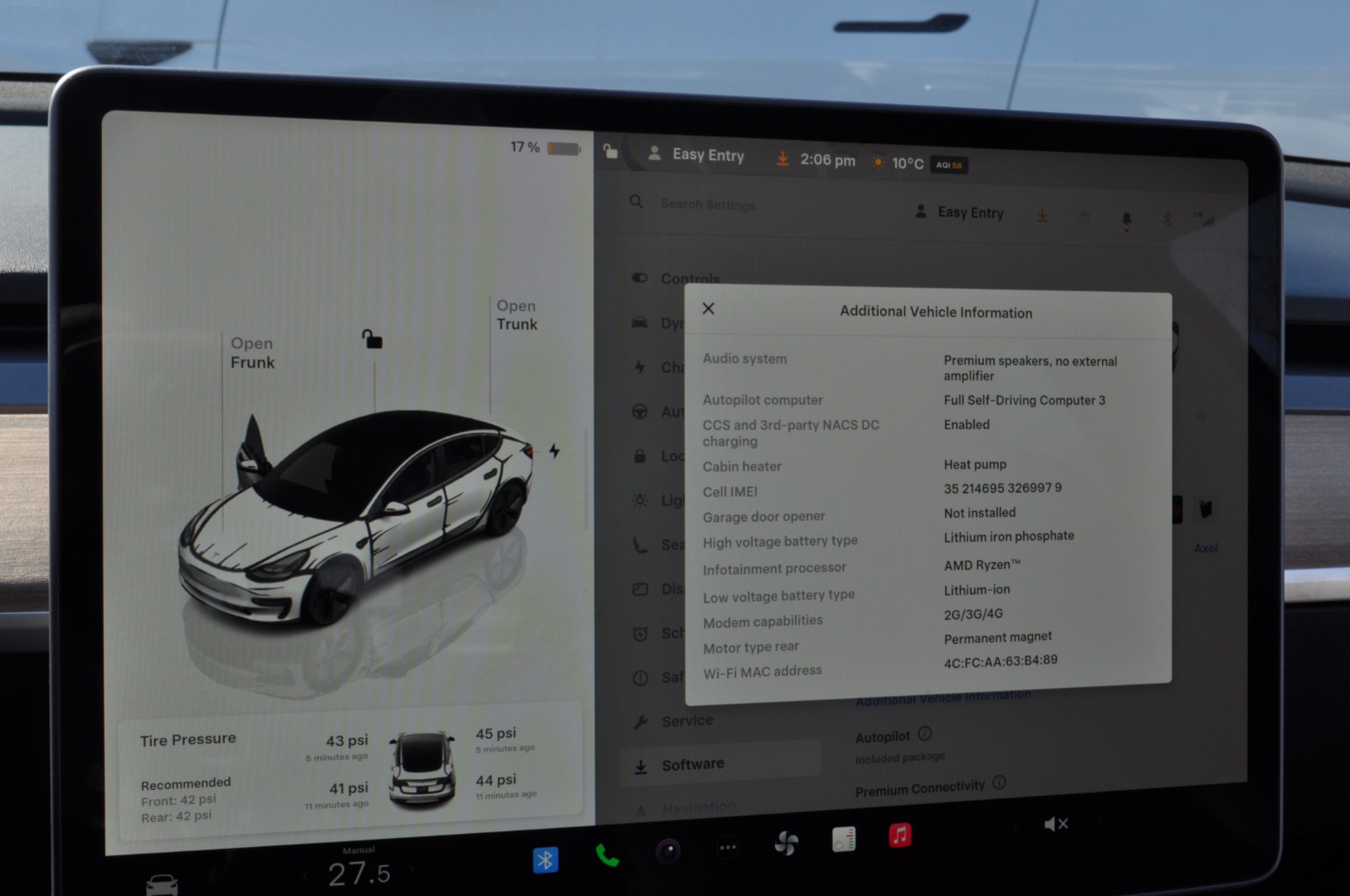Tap the charge port lightning bolt icon
1350x896 pixels.
coord(554,450)
